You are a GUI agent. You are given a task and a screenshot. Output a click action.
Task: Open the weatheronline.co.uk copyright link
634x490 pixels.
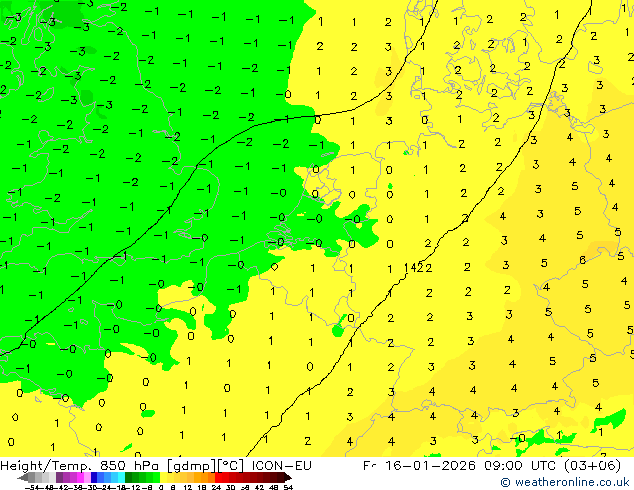(x=565, y=482)
